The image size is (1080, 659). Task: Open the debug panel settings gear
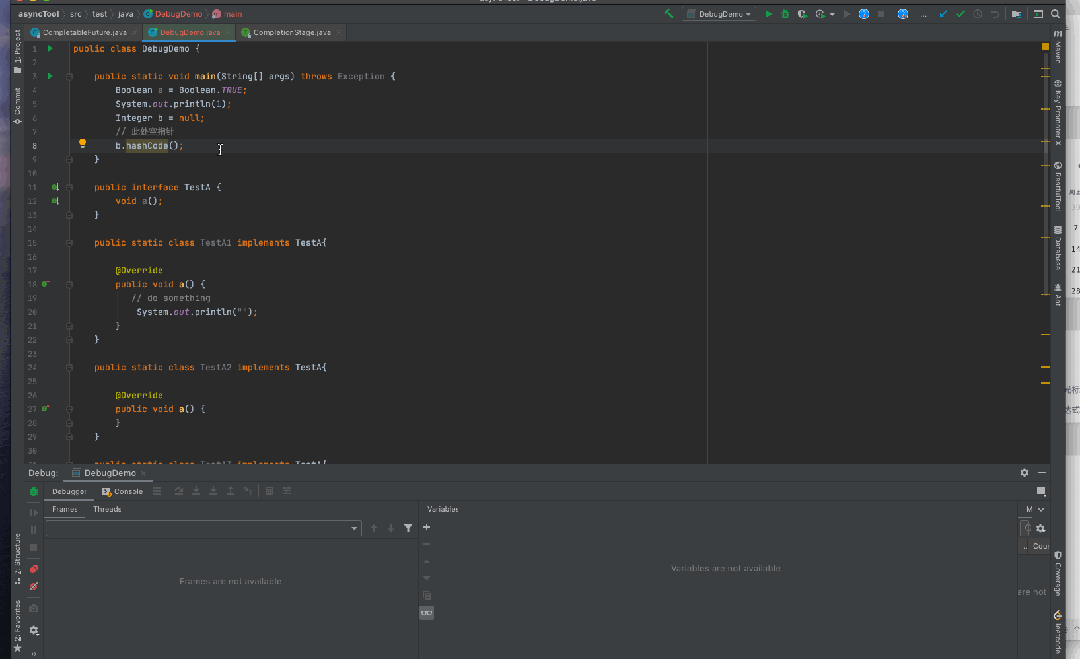(x=1024, y=472)
